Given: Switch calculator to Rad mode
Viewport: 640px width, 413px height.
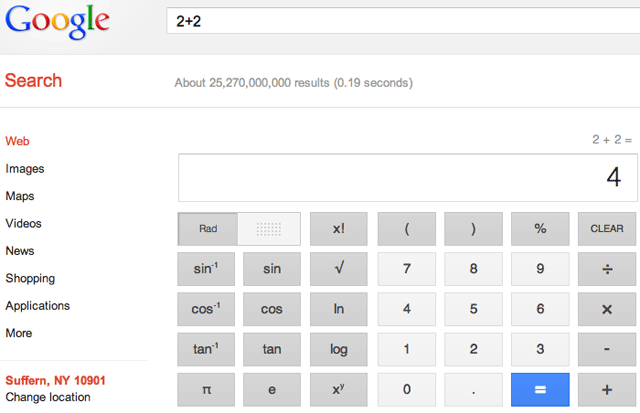Looking at the screenshot, I should [208, 229].
